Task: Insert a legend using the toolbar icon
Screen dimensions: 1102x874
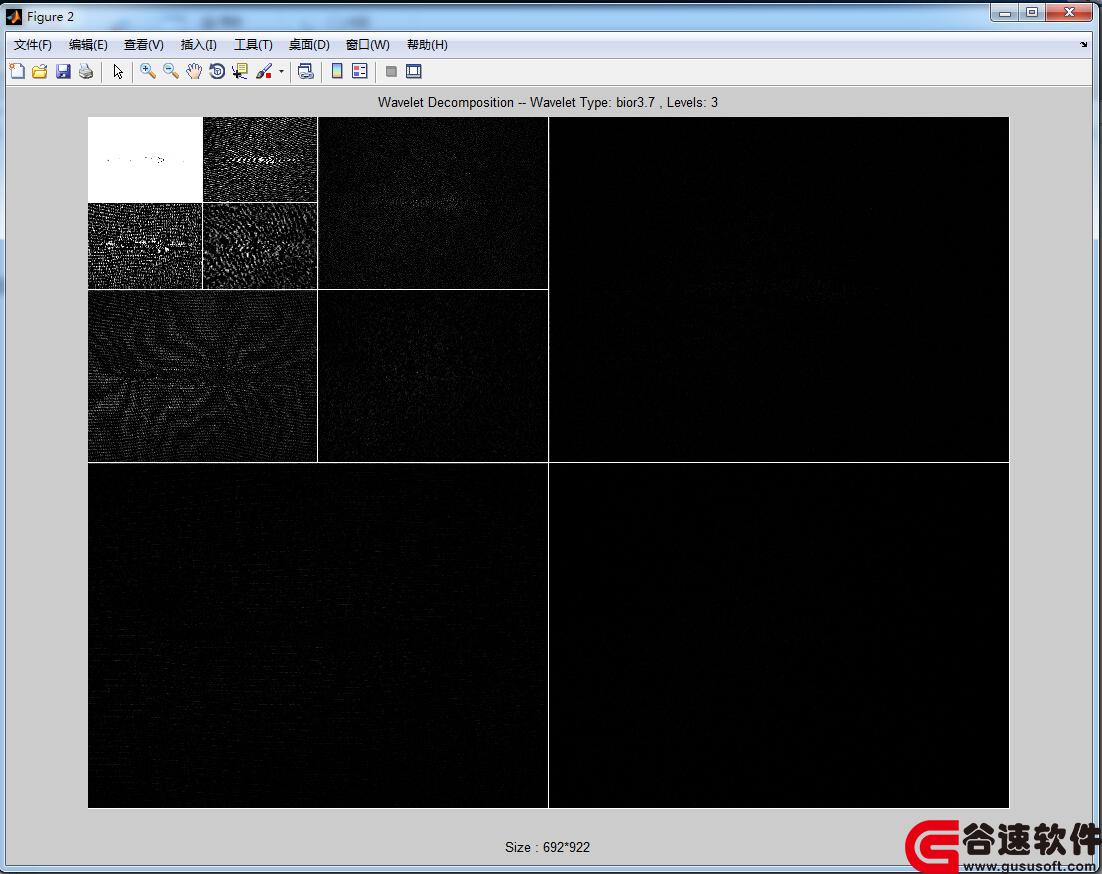Action: coord(360,71)
